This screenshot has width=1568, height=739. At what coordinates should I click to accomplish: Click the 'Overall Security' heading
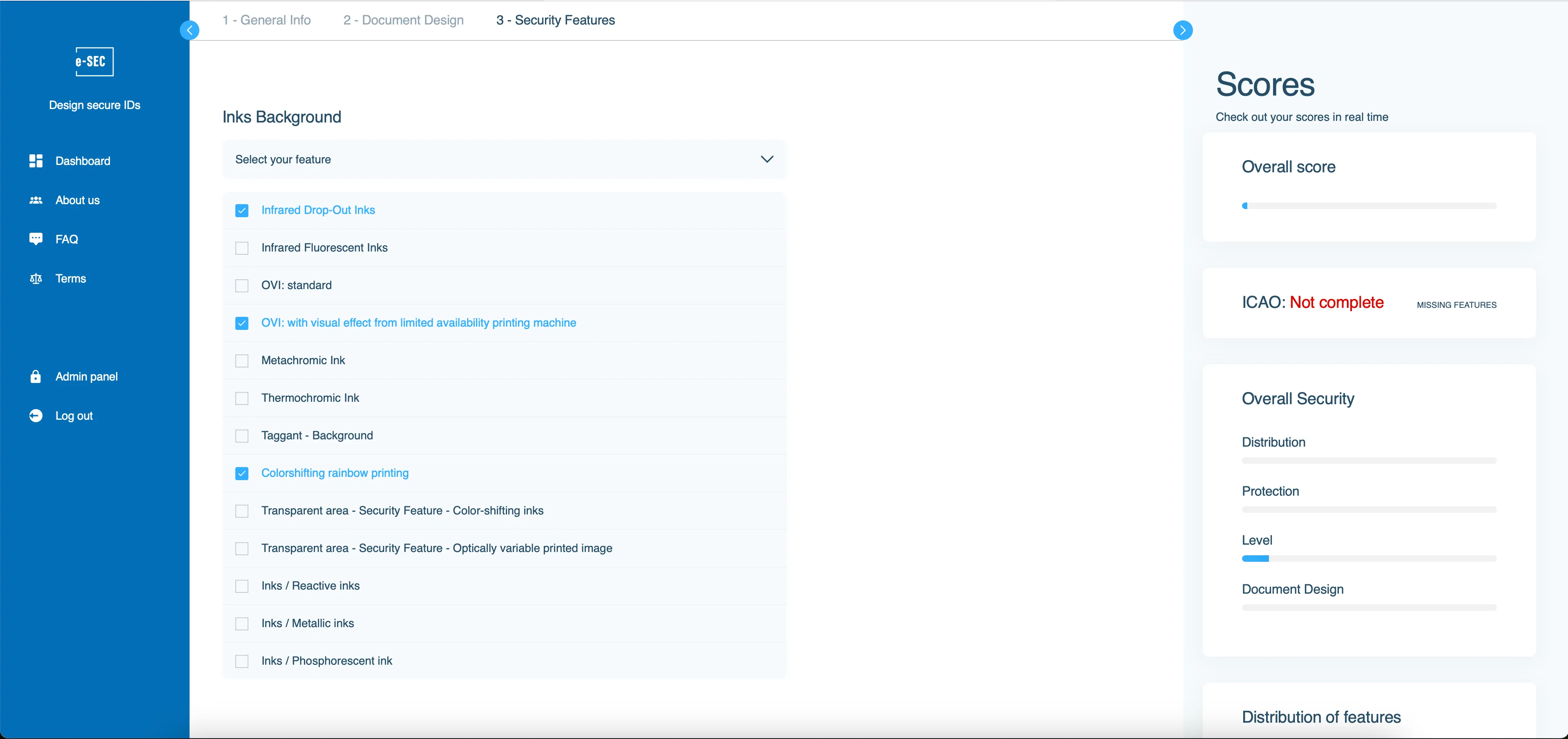[x=1298, y=398]
